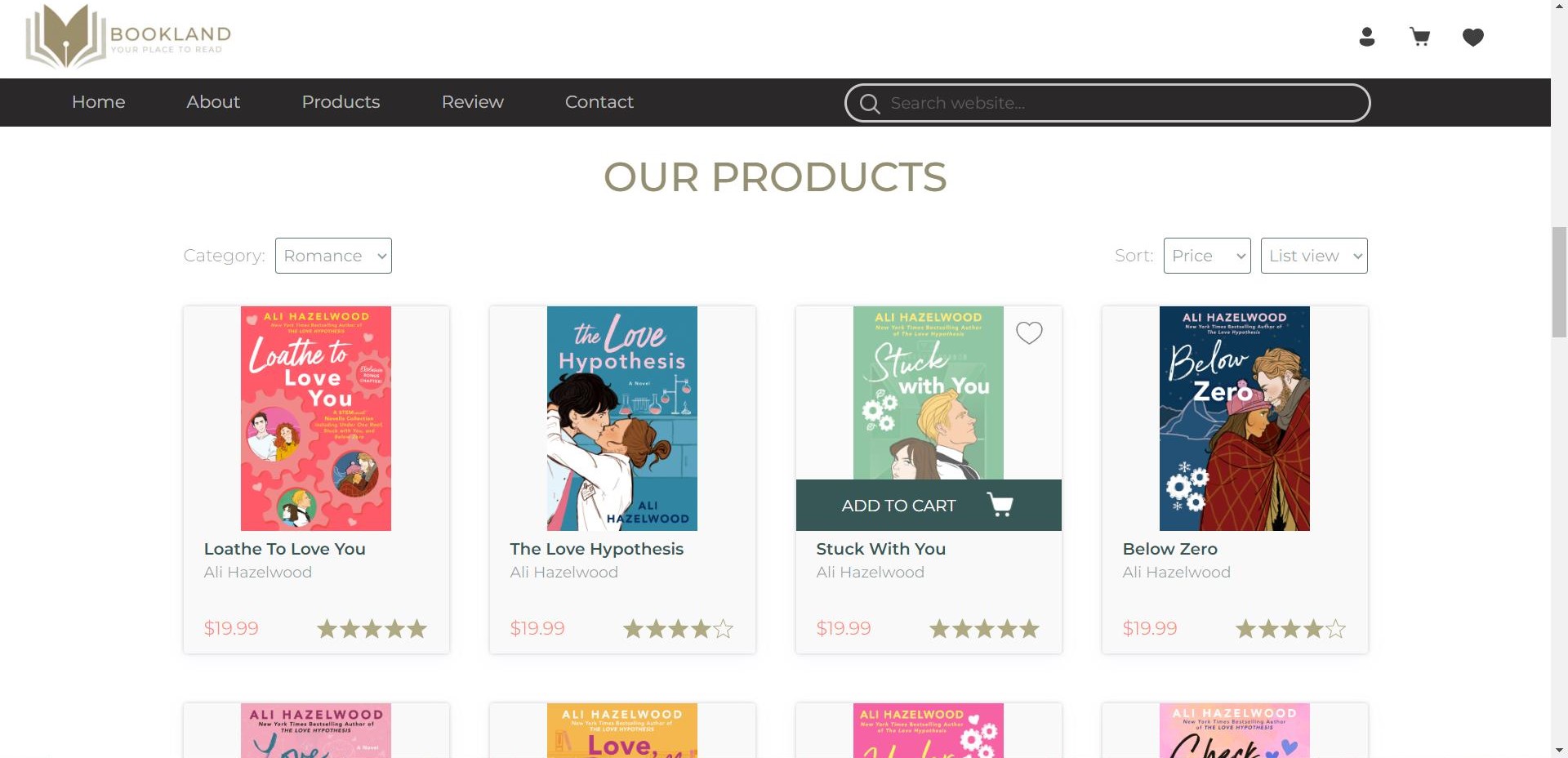Click star rating of Below Zero
This screenshot has height=758, width=1568.
(x=1291, y=628)
